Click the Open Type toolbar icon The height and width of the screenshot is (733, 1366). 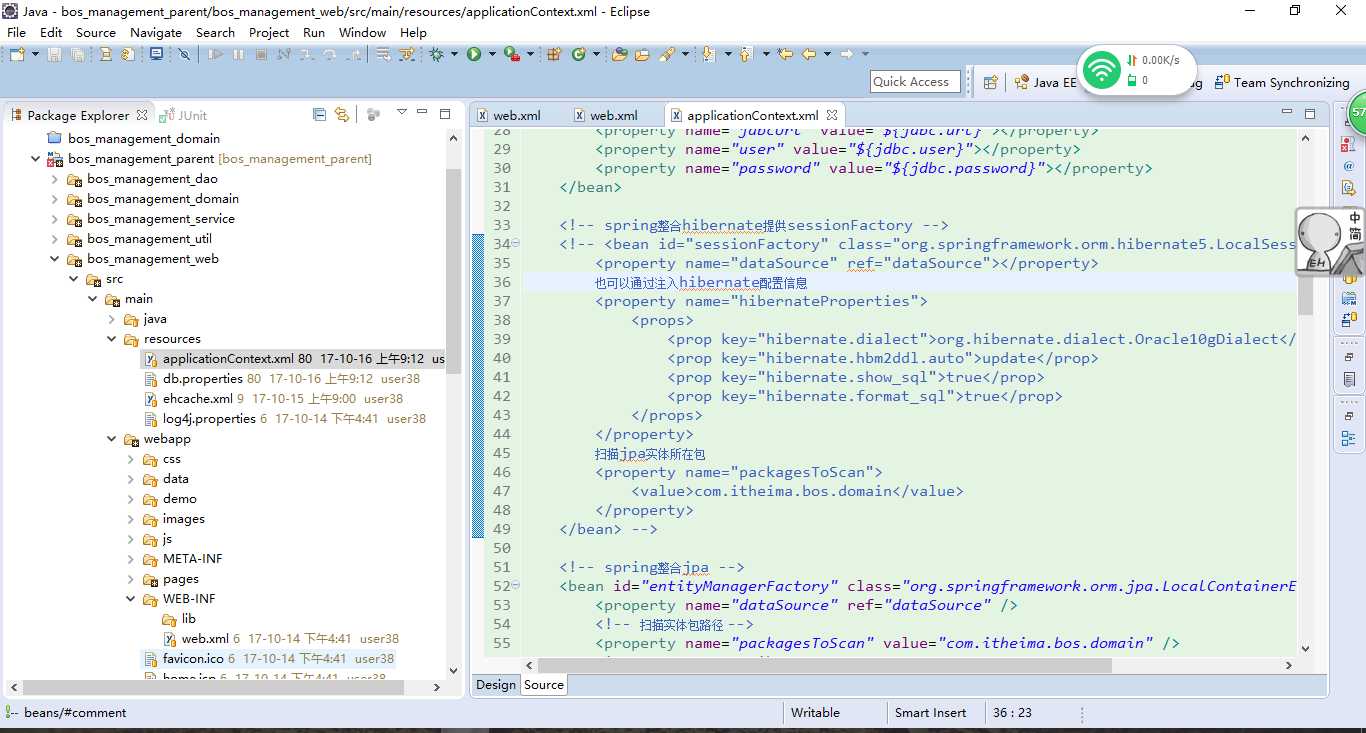[x=619, y=54]
